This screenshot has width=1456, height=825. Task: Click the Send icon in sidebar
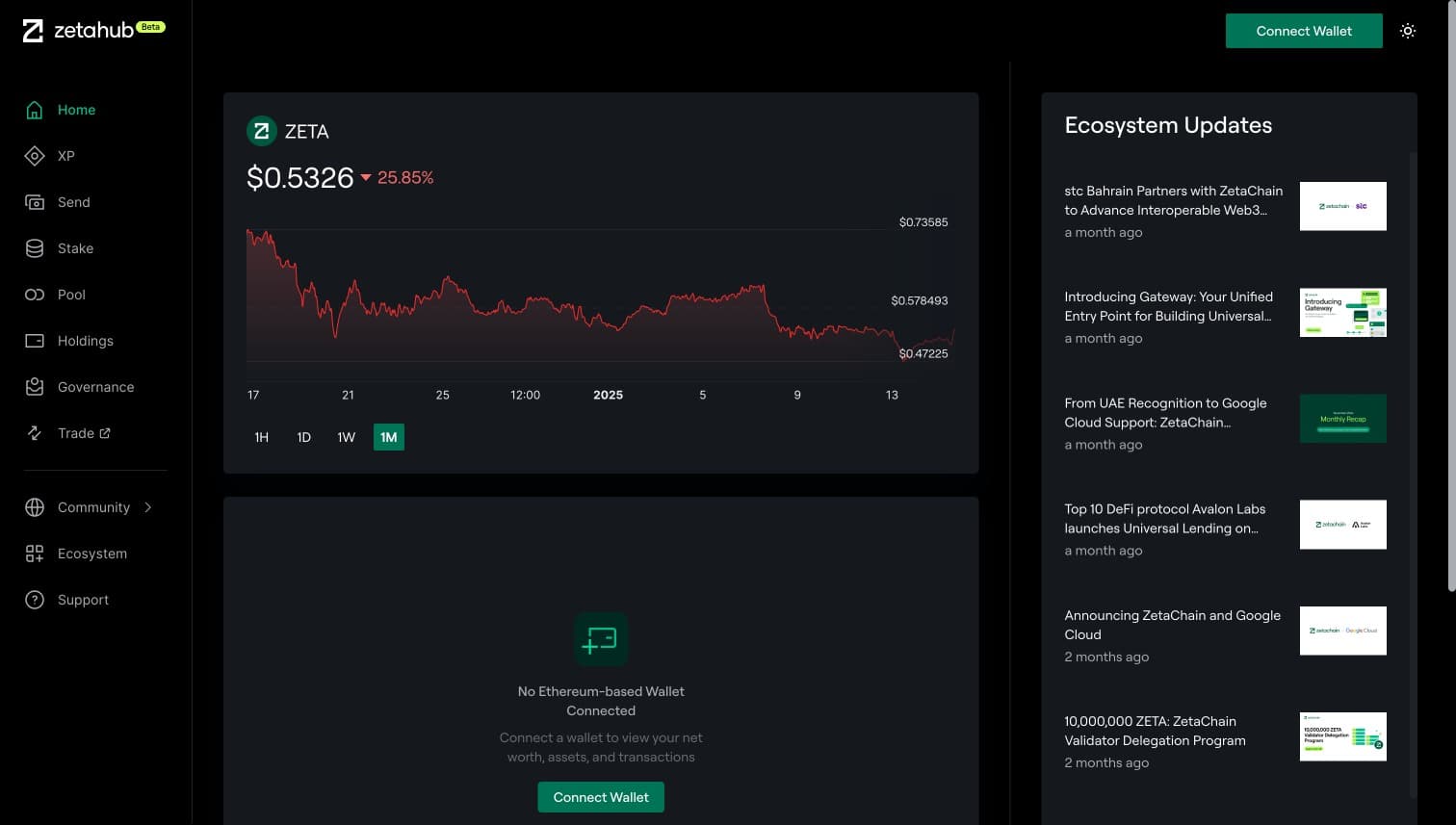[x=35, y=202]
